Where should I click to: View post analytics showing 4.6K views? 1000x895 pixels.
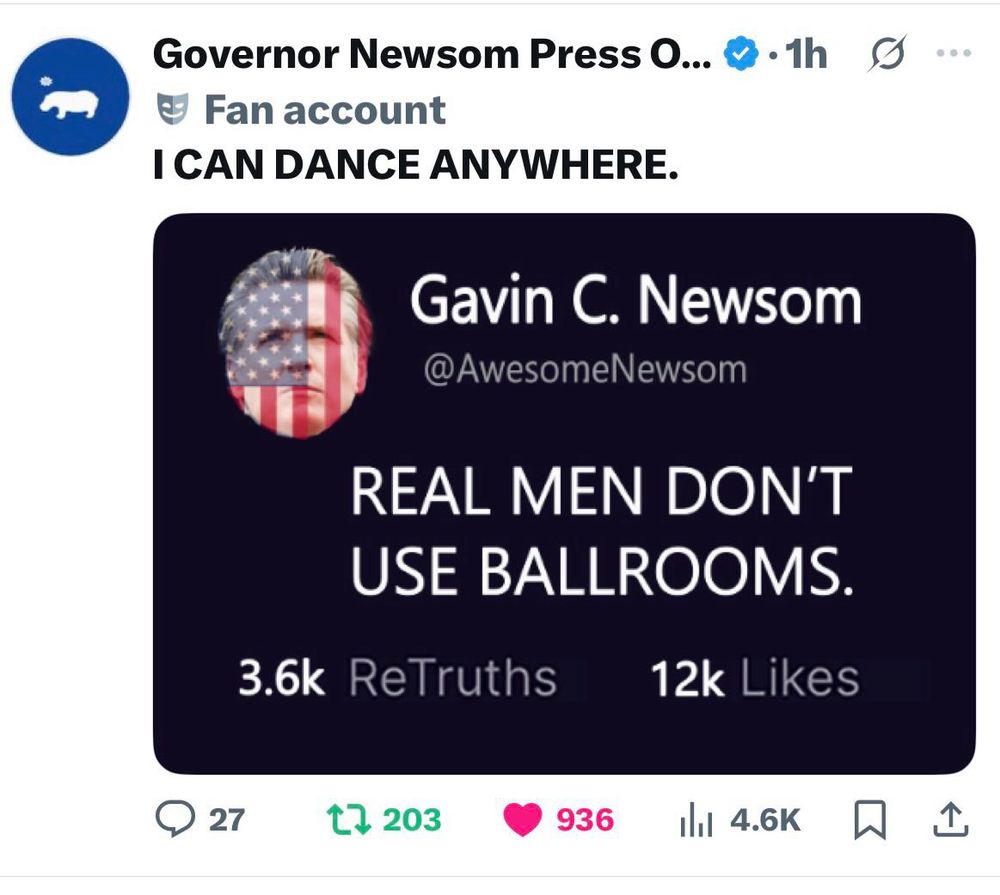[740, 820]
